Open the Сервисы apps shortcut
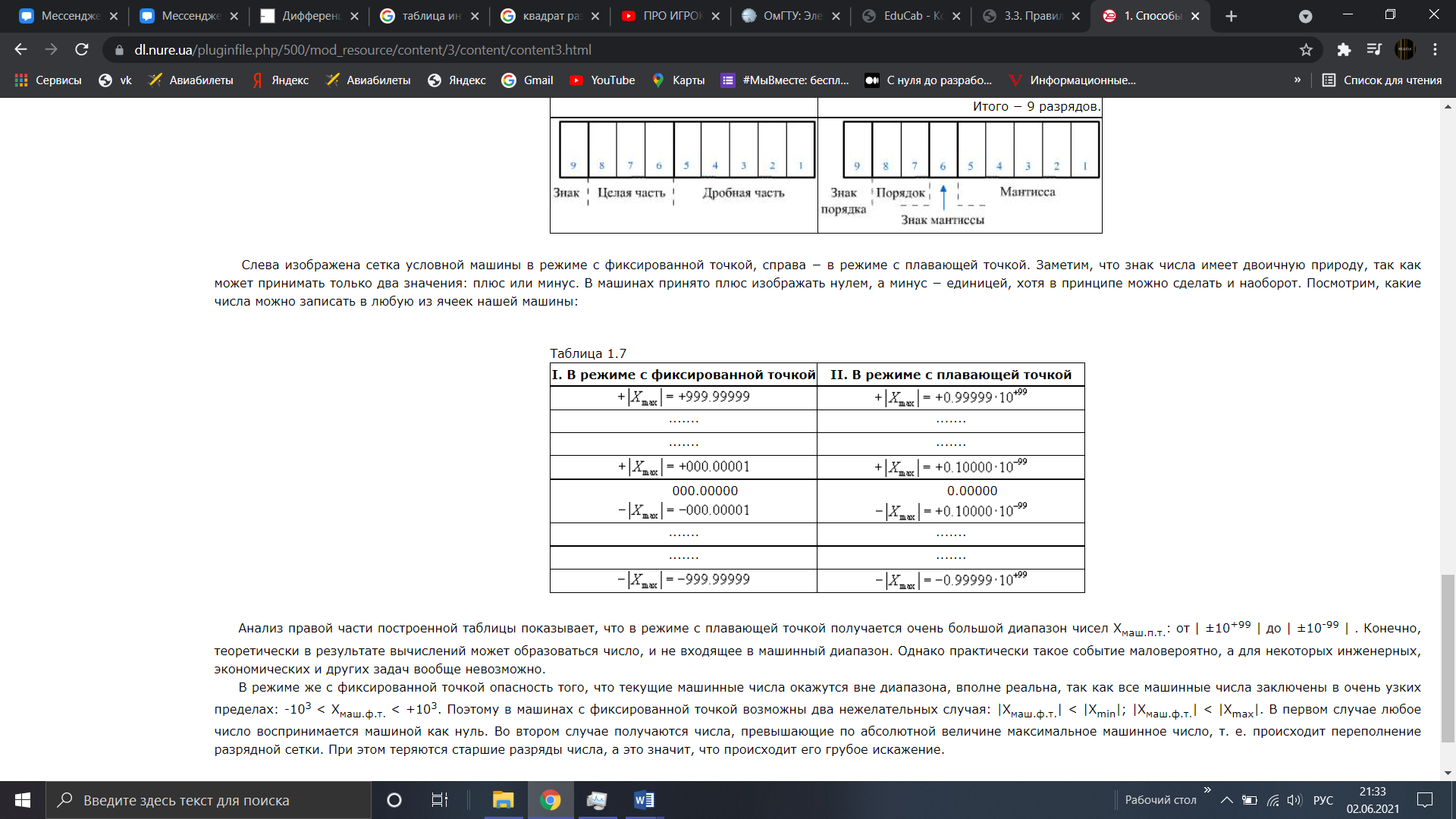The width and height of the screenshot is (1456, 819). point(48,80)
